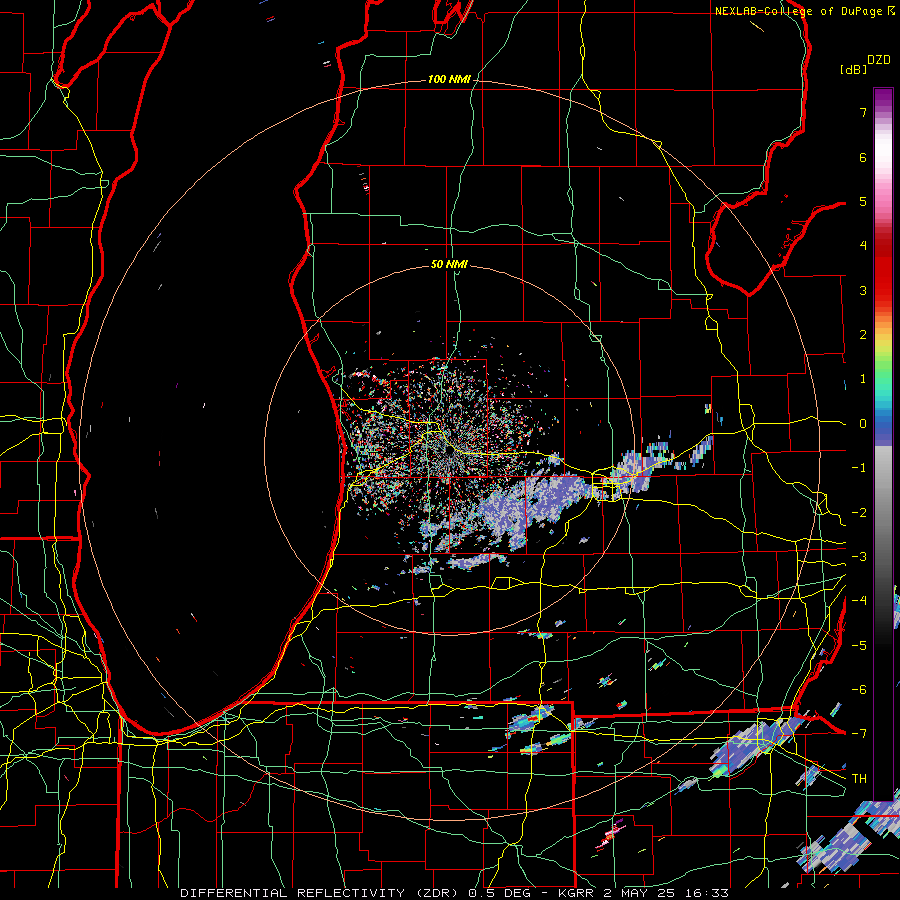Image resolution: width=900 pixels, height=900 pixels.
Task: Click the 5 value on color scale
Action: click(863, 201)
